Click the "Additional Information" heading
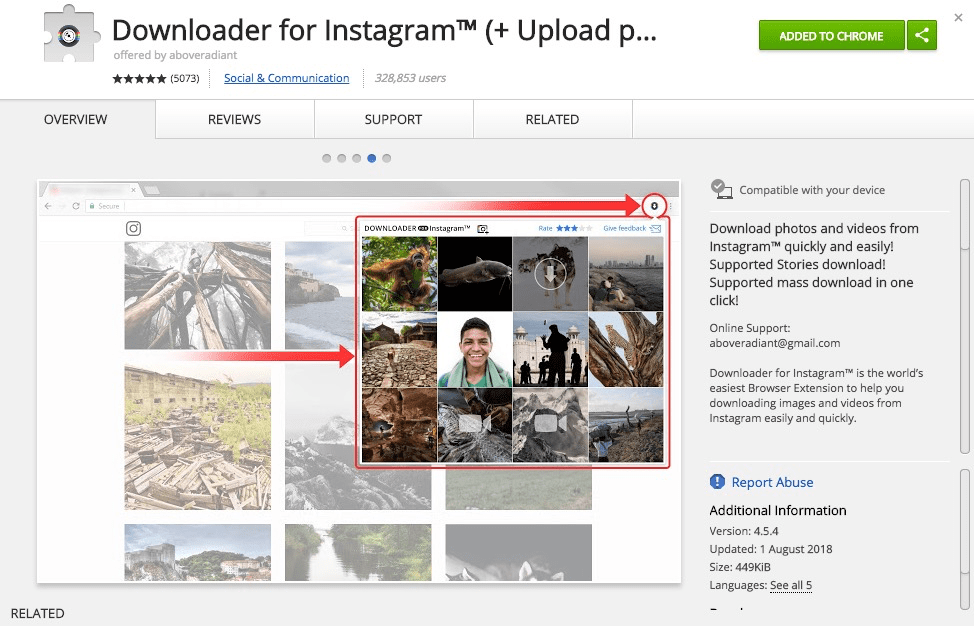This screenshot has width=974, height=626. click(778, 510)
